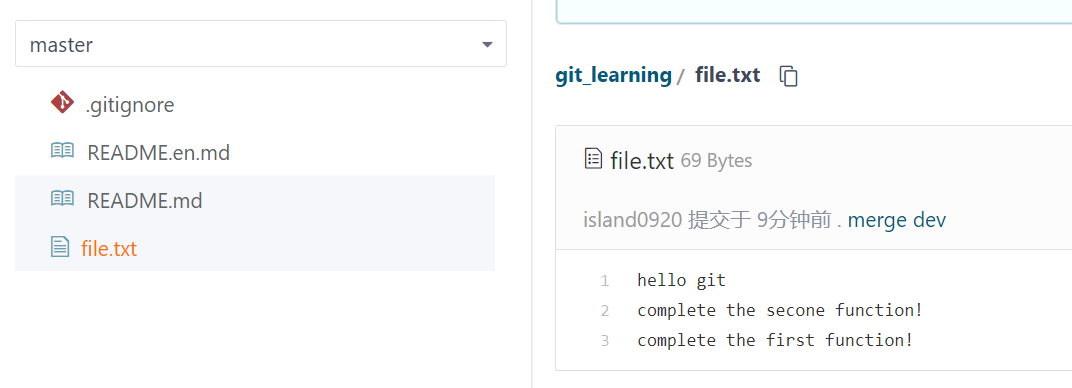Click line number 2 in code view

[604, 311]
